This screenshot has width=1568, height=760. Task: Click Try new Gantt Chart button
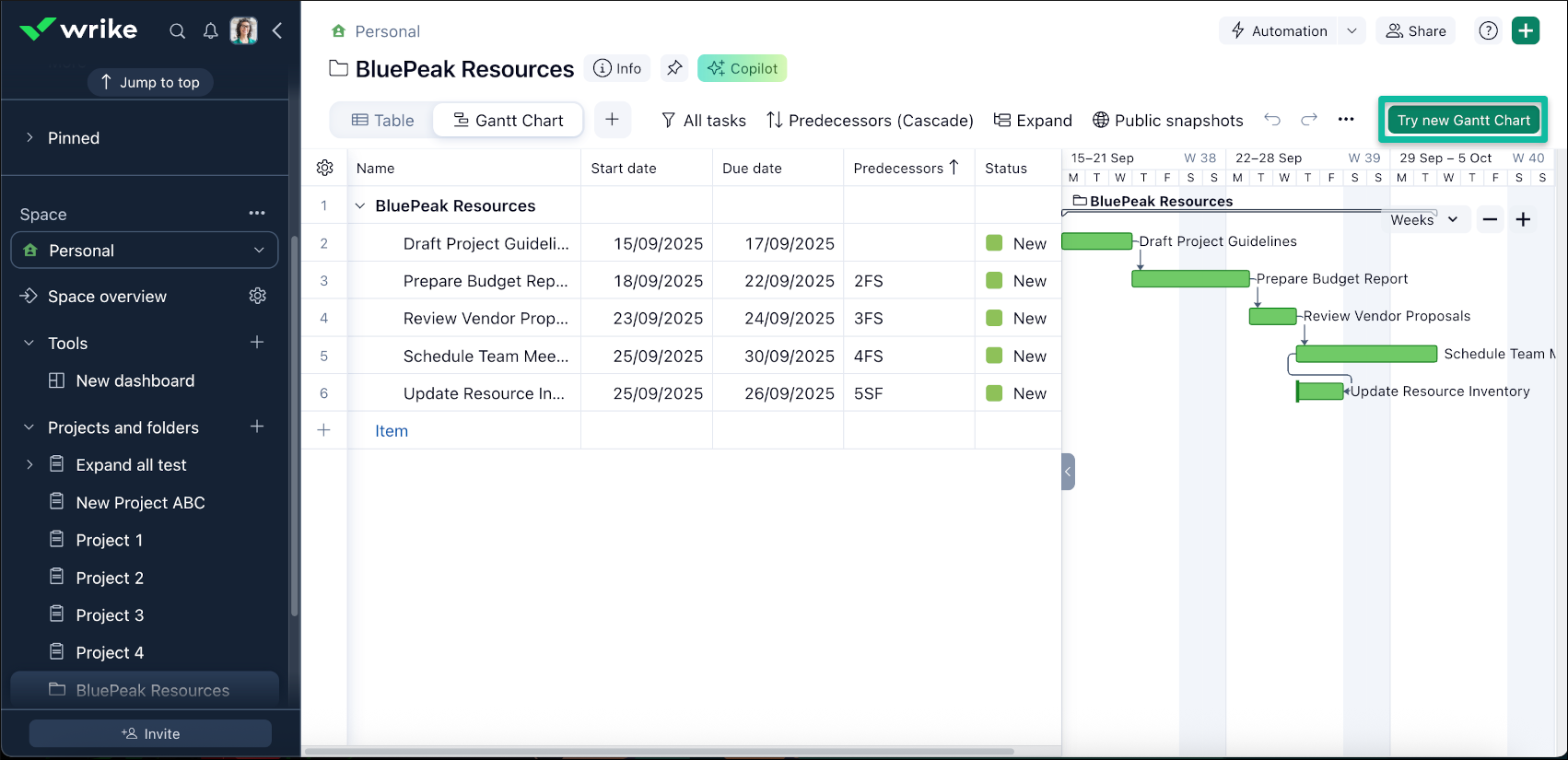pyautogui.click(x=1463, y=121)
